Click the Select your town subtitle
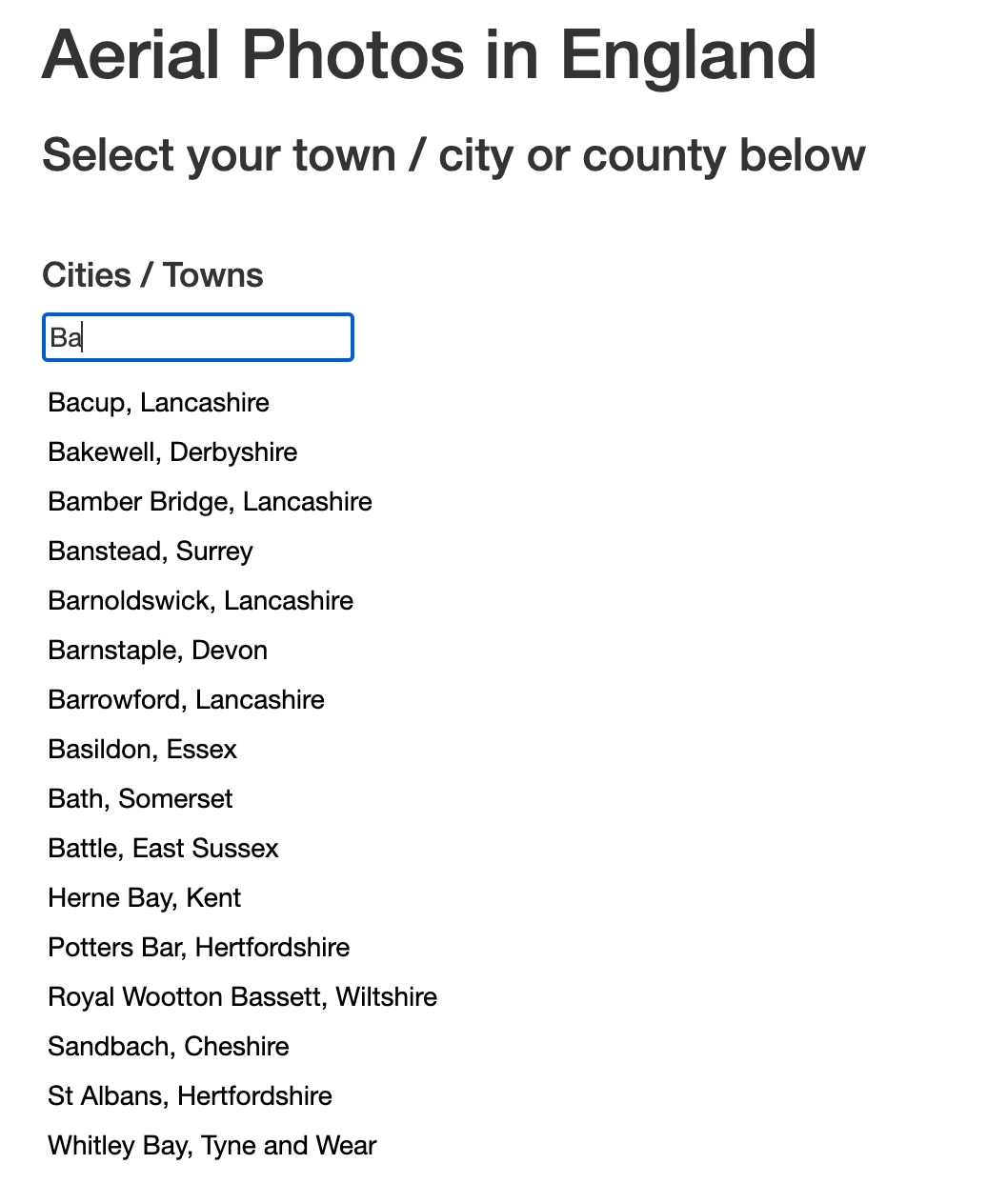987x1204 pixels. 453,155
